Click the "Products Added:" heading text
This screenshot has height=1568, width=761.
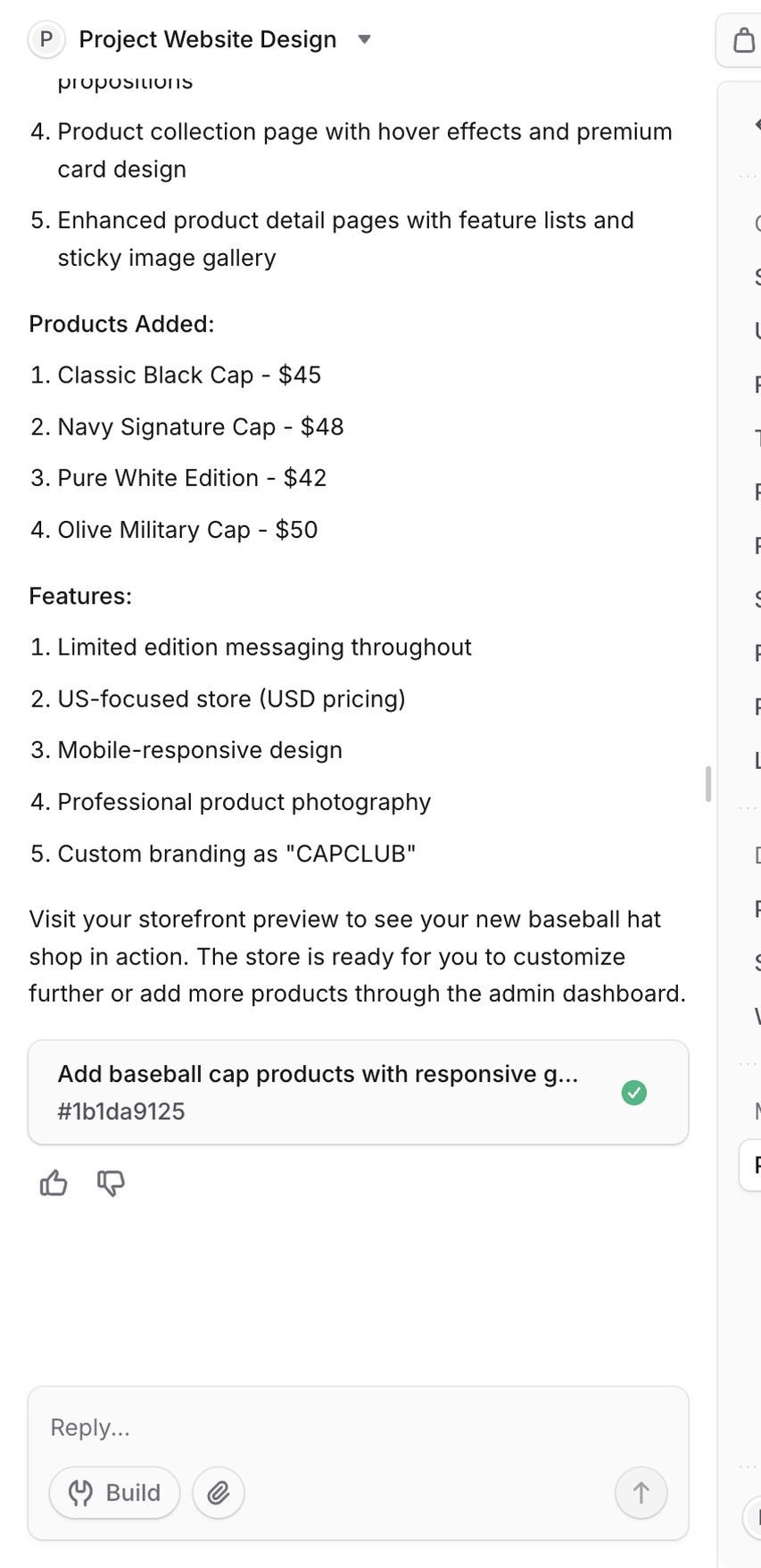[x=121, y=324]
